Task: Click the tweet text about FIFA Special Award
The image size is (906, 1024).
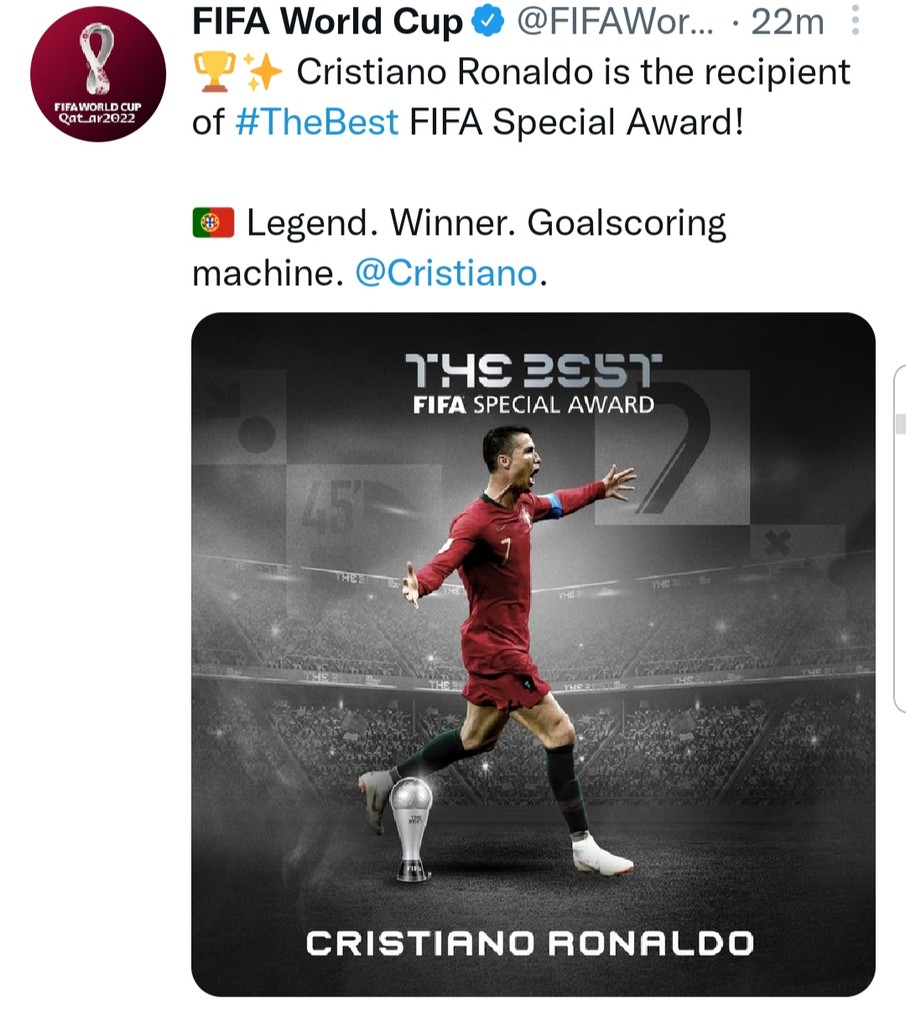Action: [x=521, y=97]
